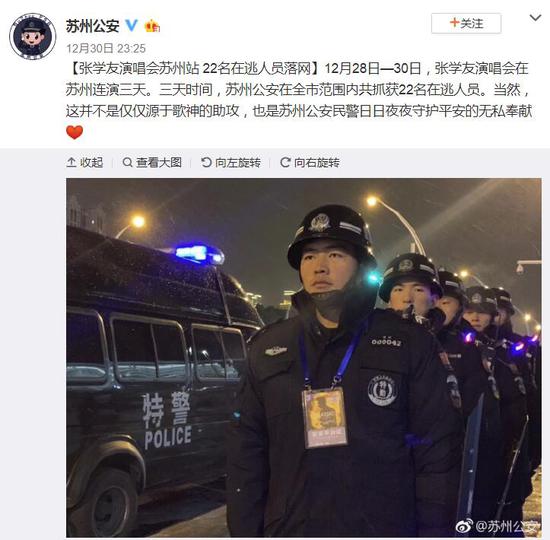
Task: Click the plus sign on 关注 button
Action: coord(455,22)
